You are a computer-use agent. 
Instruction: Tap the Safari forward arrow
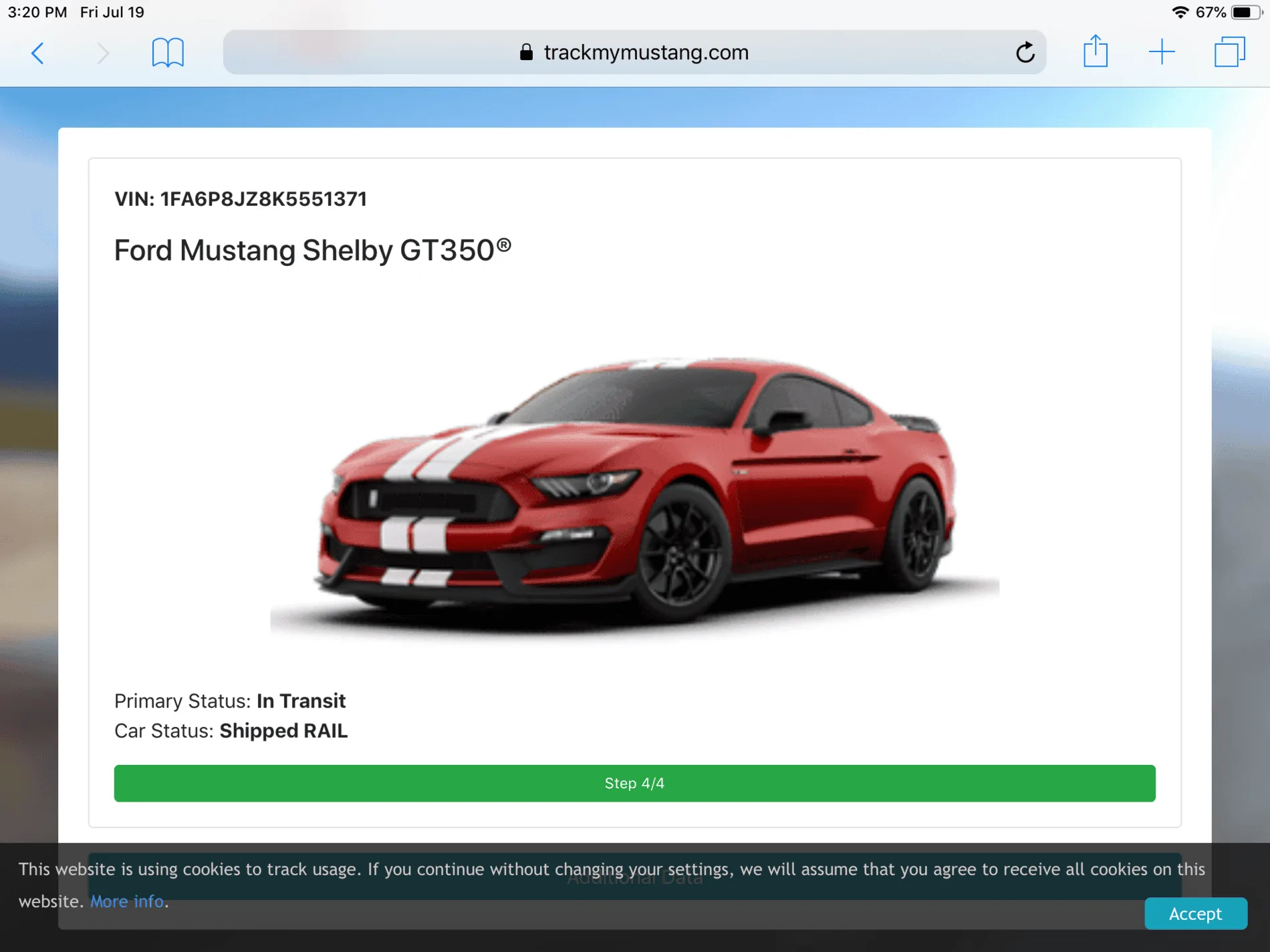coord(102,53)
